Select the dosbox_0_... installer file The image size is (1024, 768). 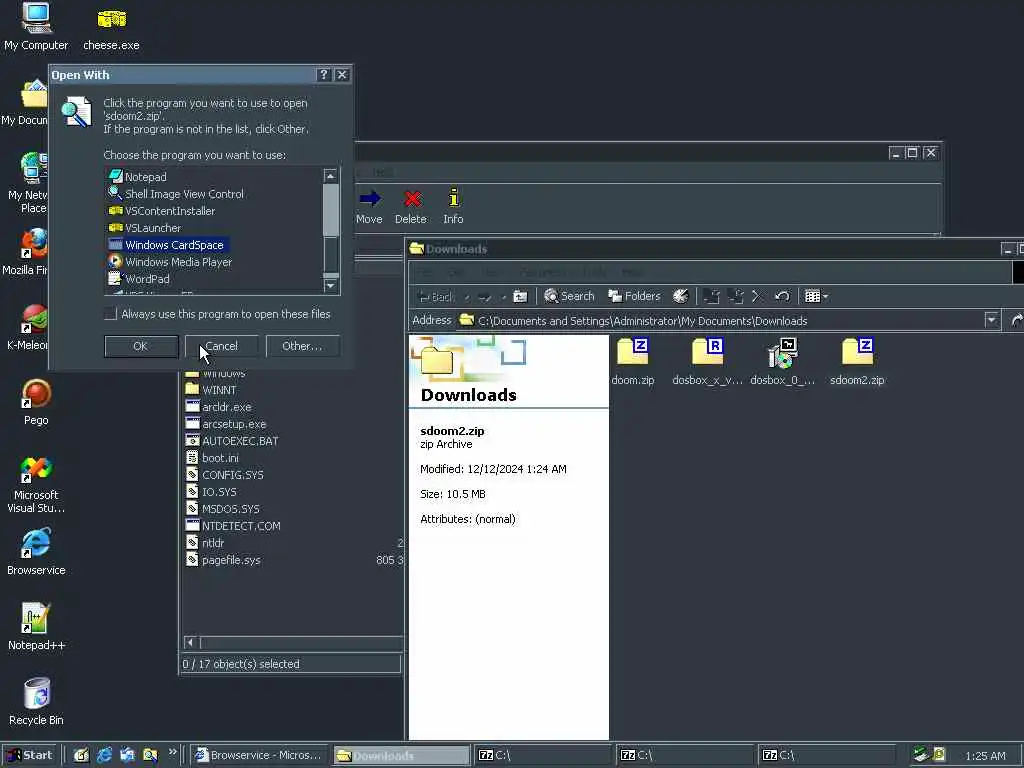[x=782, y=361]
